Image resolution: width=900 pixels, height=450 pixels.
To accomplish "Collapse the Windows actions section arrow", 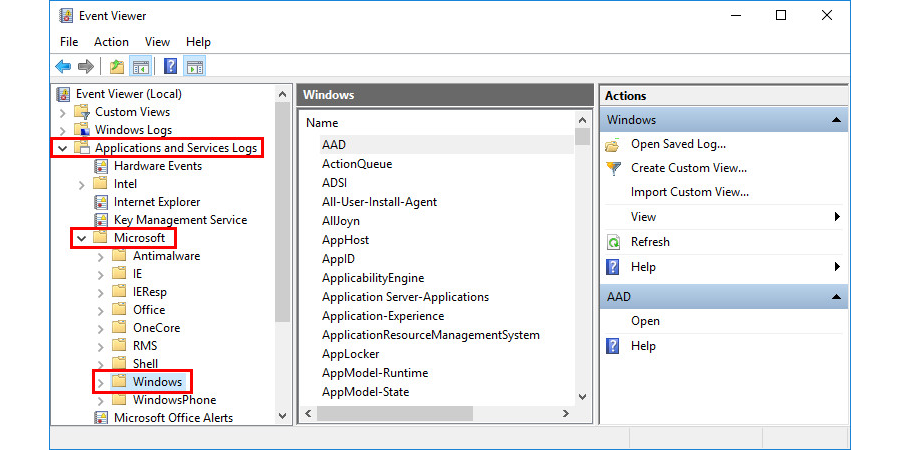I will tap(836, 120).
